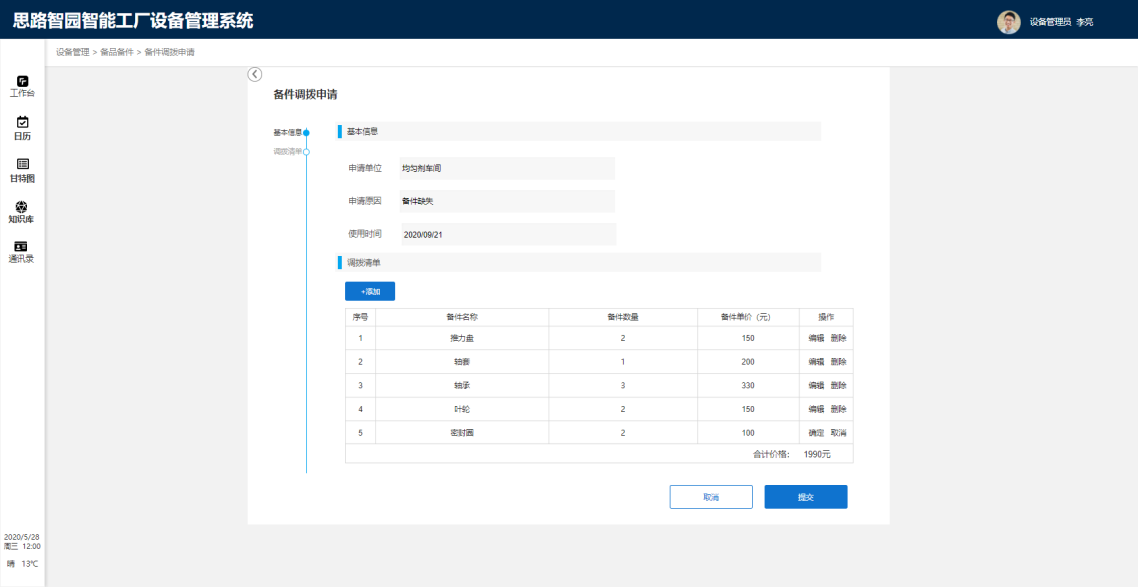
Task: Confirm the 密封圈 row with 确定
Action: [x=816, y=432]
